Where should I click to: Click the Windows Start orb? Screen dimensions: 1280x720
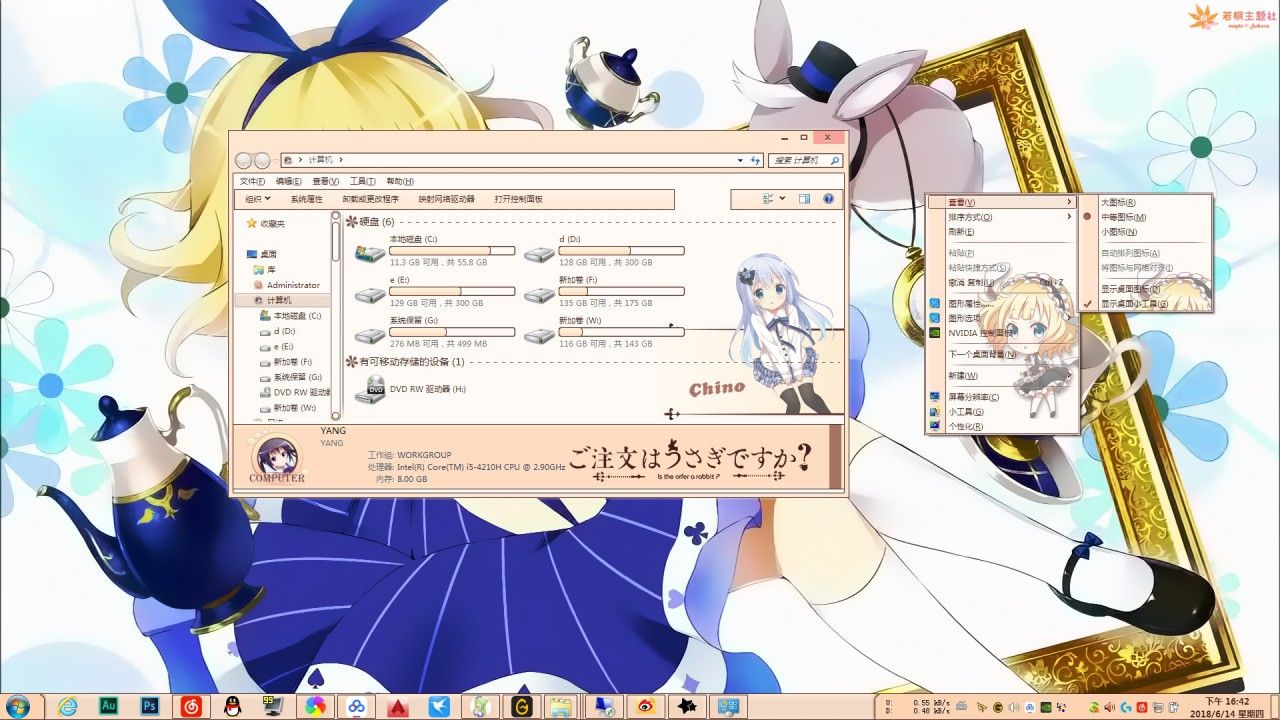18,706
